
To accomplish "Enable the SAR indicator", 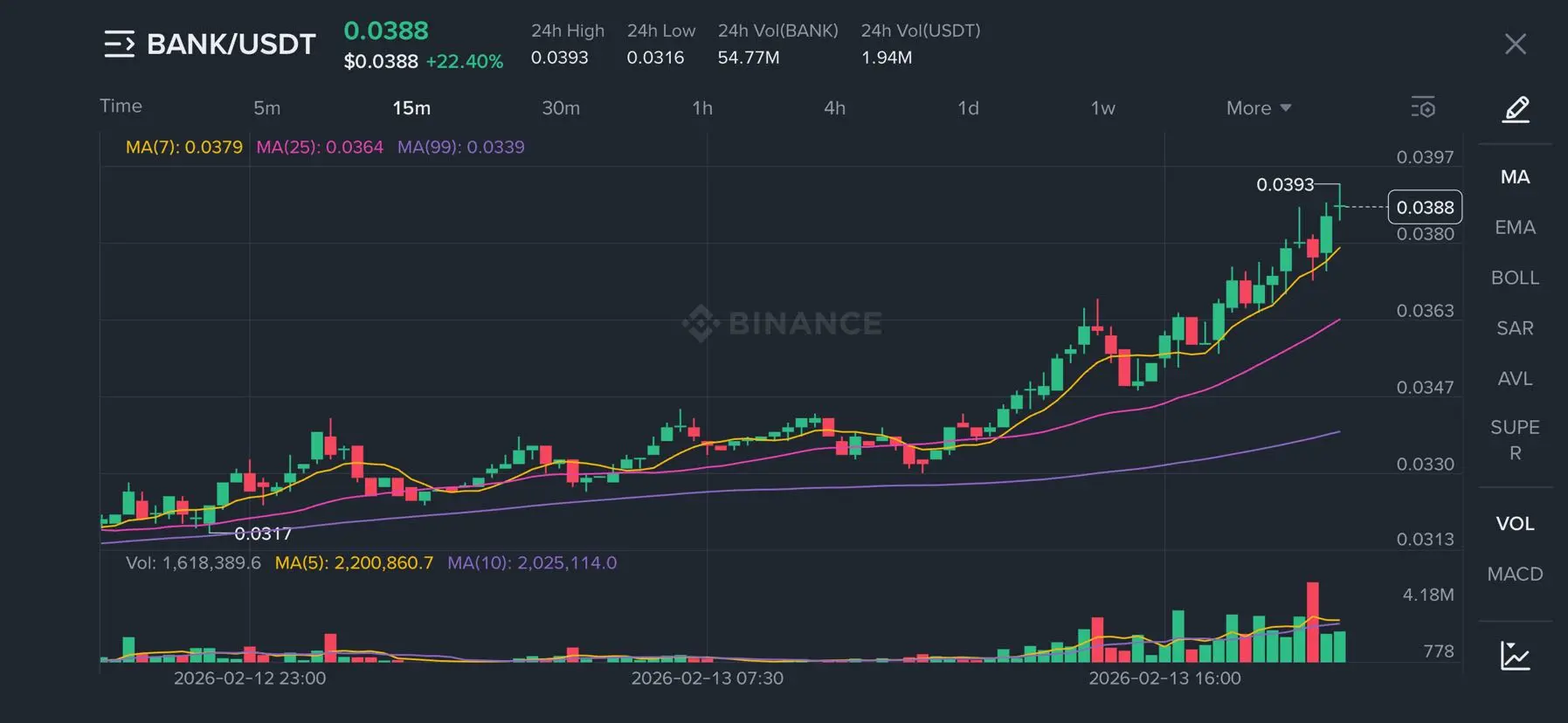I will click(x=1515, y=328).
